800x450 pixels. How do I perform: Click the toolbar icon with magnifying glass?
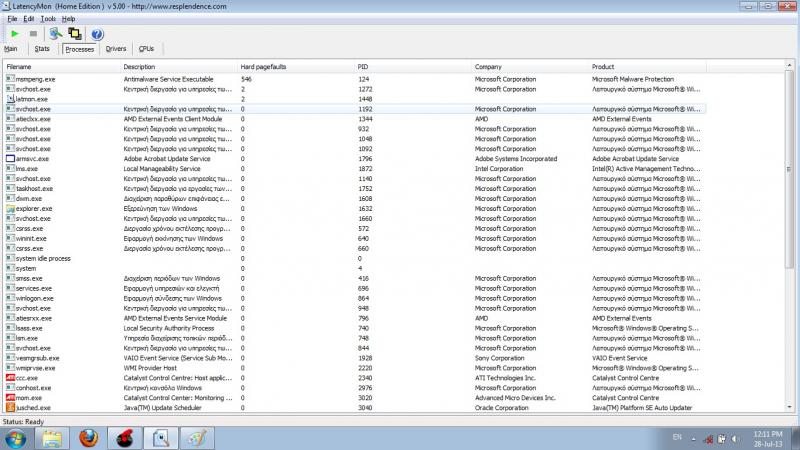point(55,34)
